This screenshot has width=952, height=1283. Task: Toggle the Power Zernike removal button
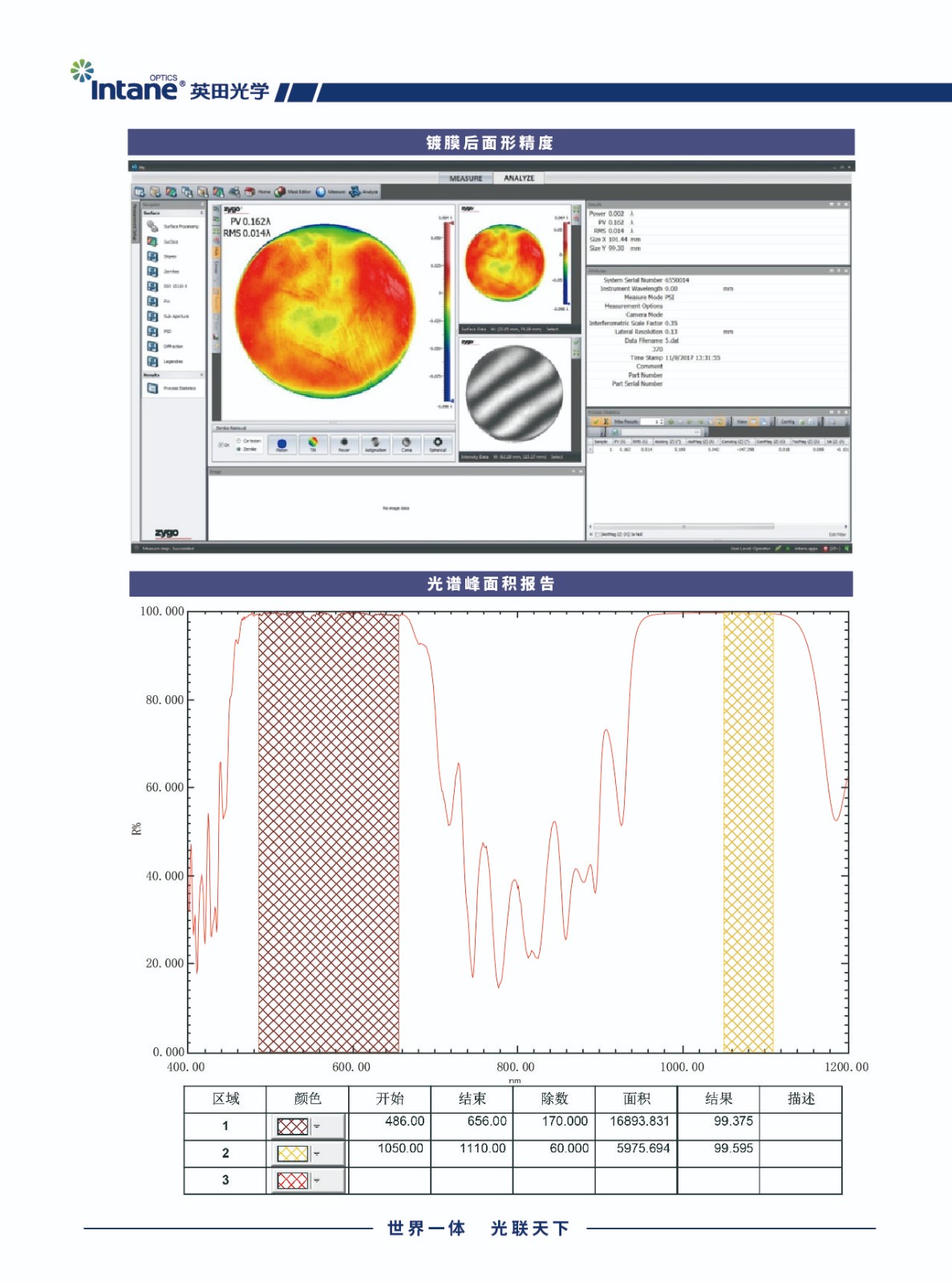(x=344, y=444)
